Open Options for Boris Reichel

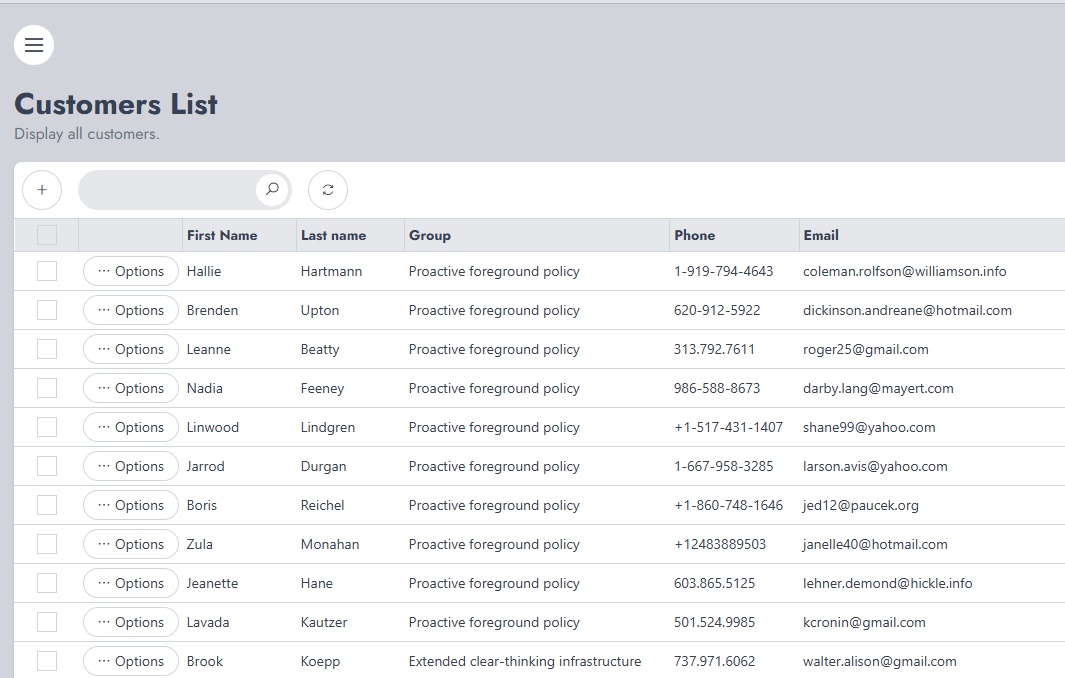pos(131,505)
